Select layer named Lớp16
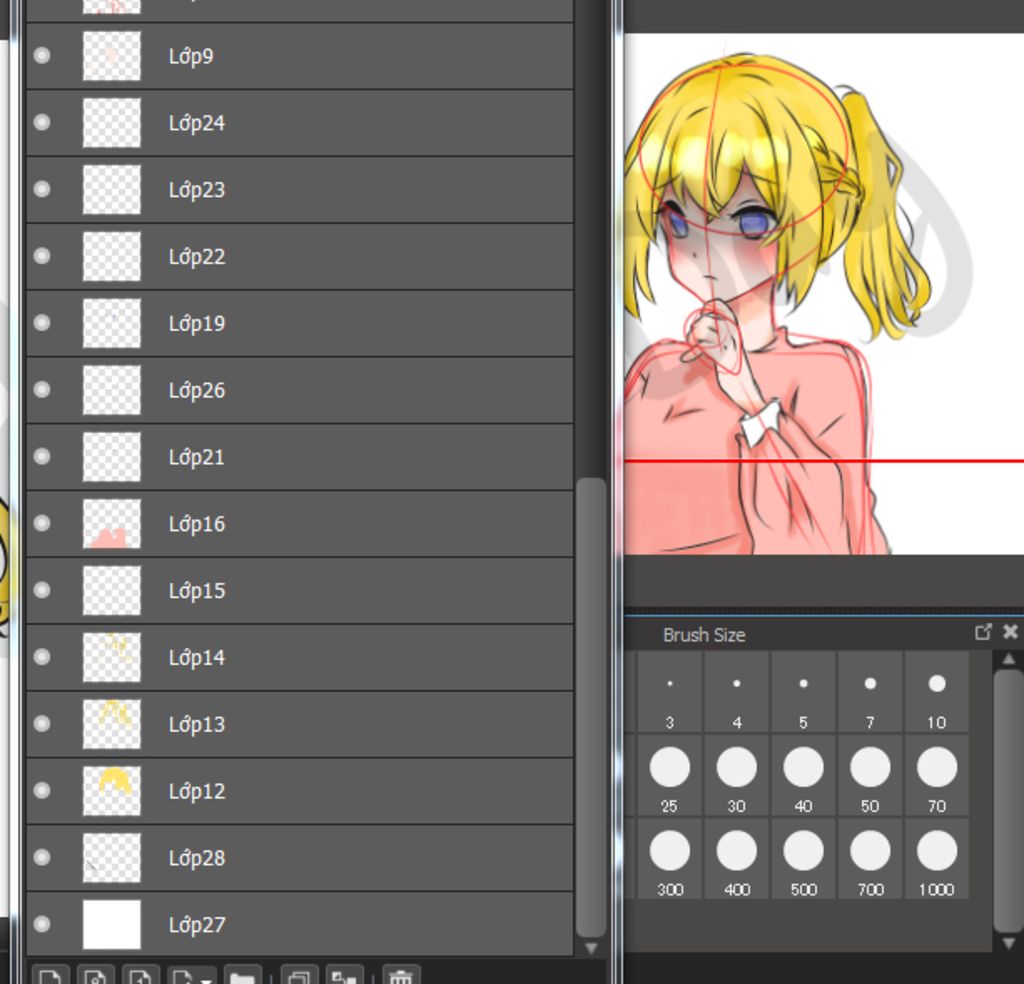 tap(300, 524)
